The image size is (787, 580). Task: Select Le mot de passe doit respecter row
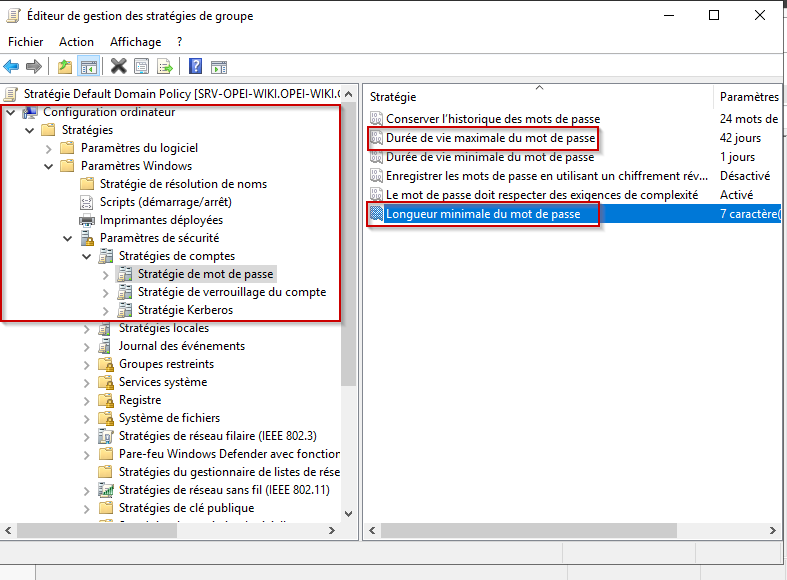[x=542, y=195]
